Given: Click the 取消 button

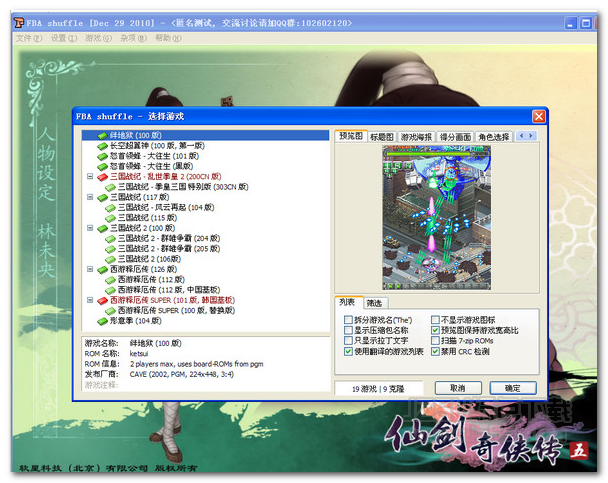Looking at the screenshot, I should click(458, 388).
